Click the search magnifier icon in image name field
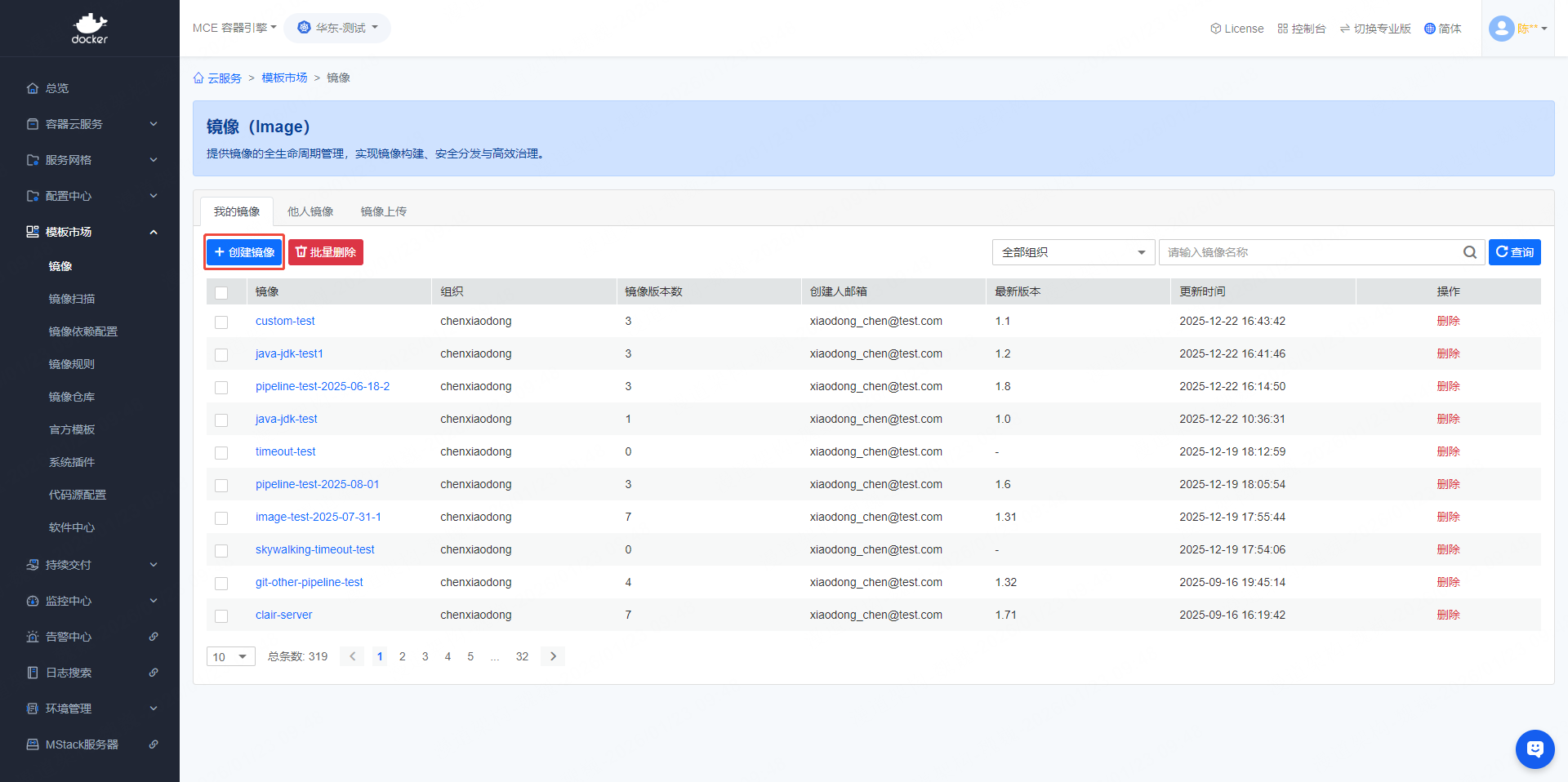The image size is (1568, 782). pos(1469,252)
